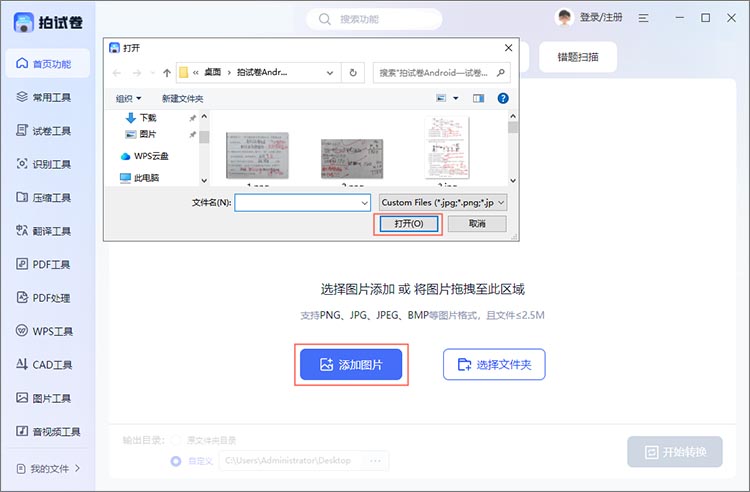
Task: Click the help icon in file dialog
Action: click(x=503, y=98)
